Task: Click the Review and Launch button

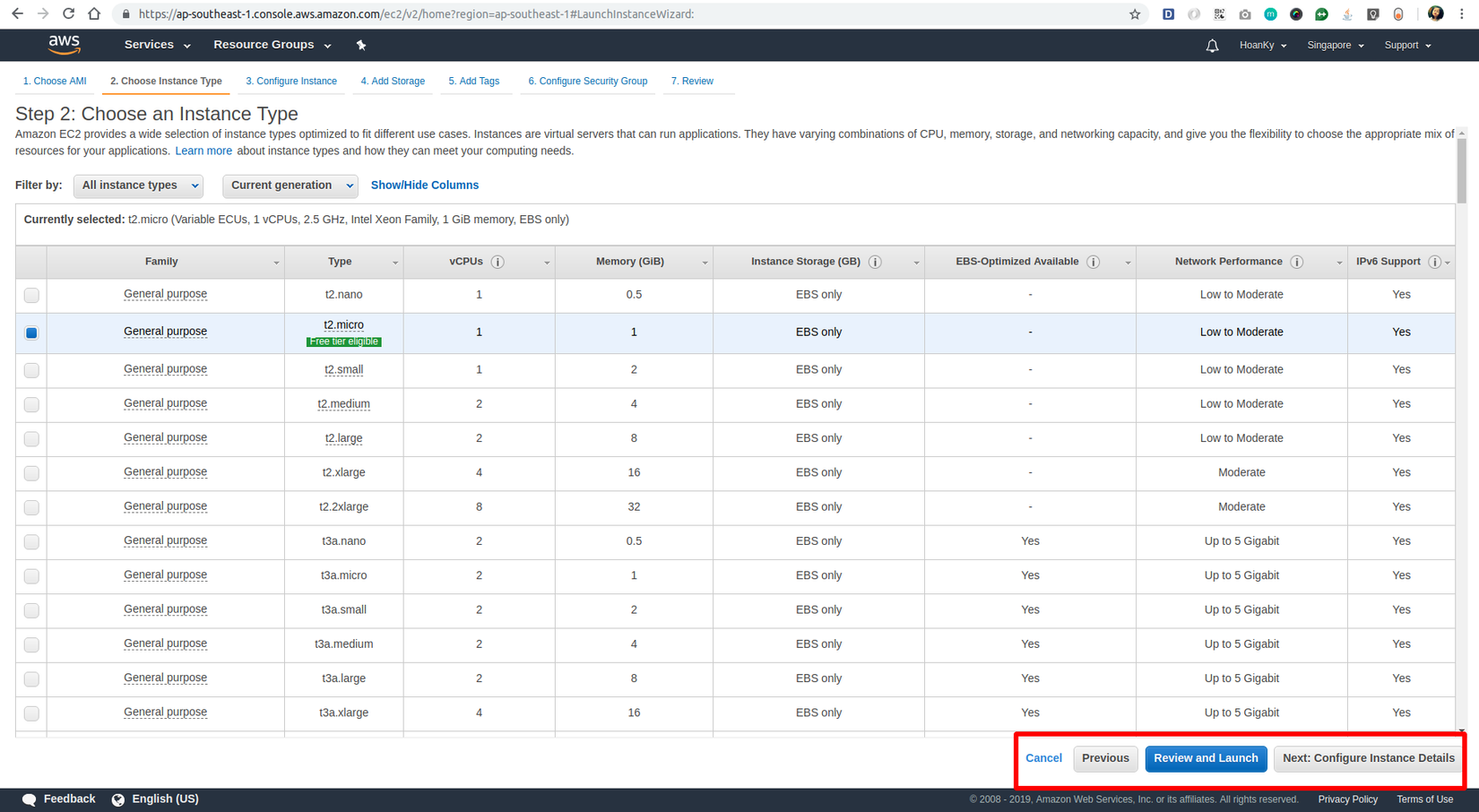Action: click(x=1206, y=758)
